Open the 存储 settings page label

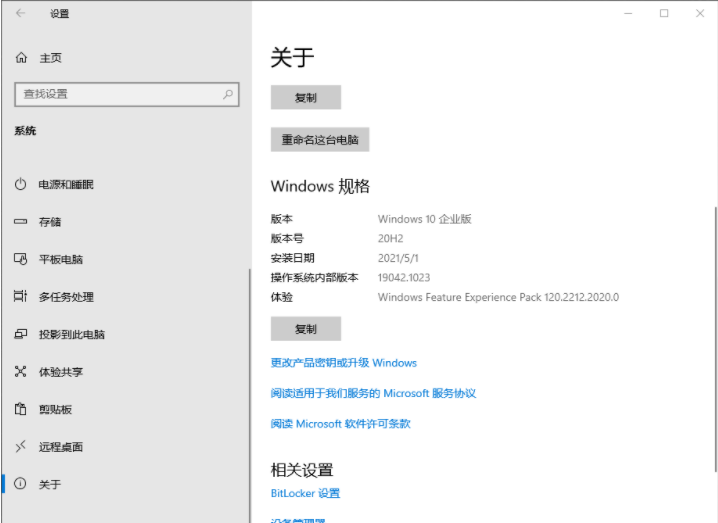(x=50, y=222)
